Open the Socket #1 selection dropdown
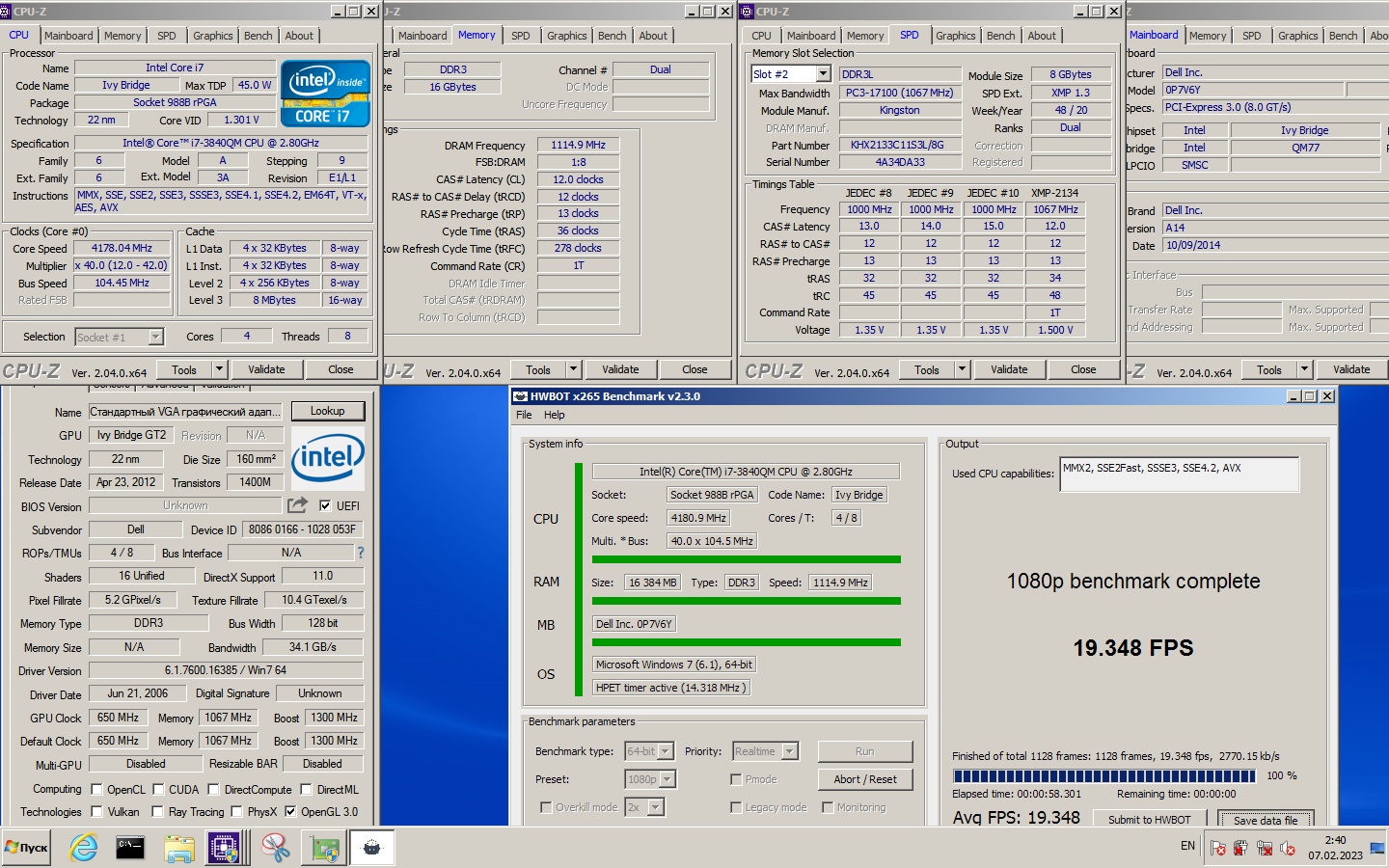 (x=155, y=337)
